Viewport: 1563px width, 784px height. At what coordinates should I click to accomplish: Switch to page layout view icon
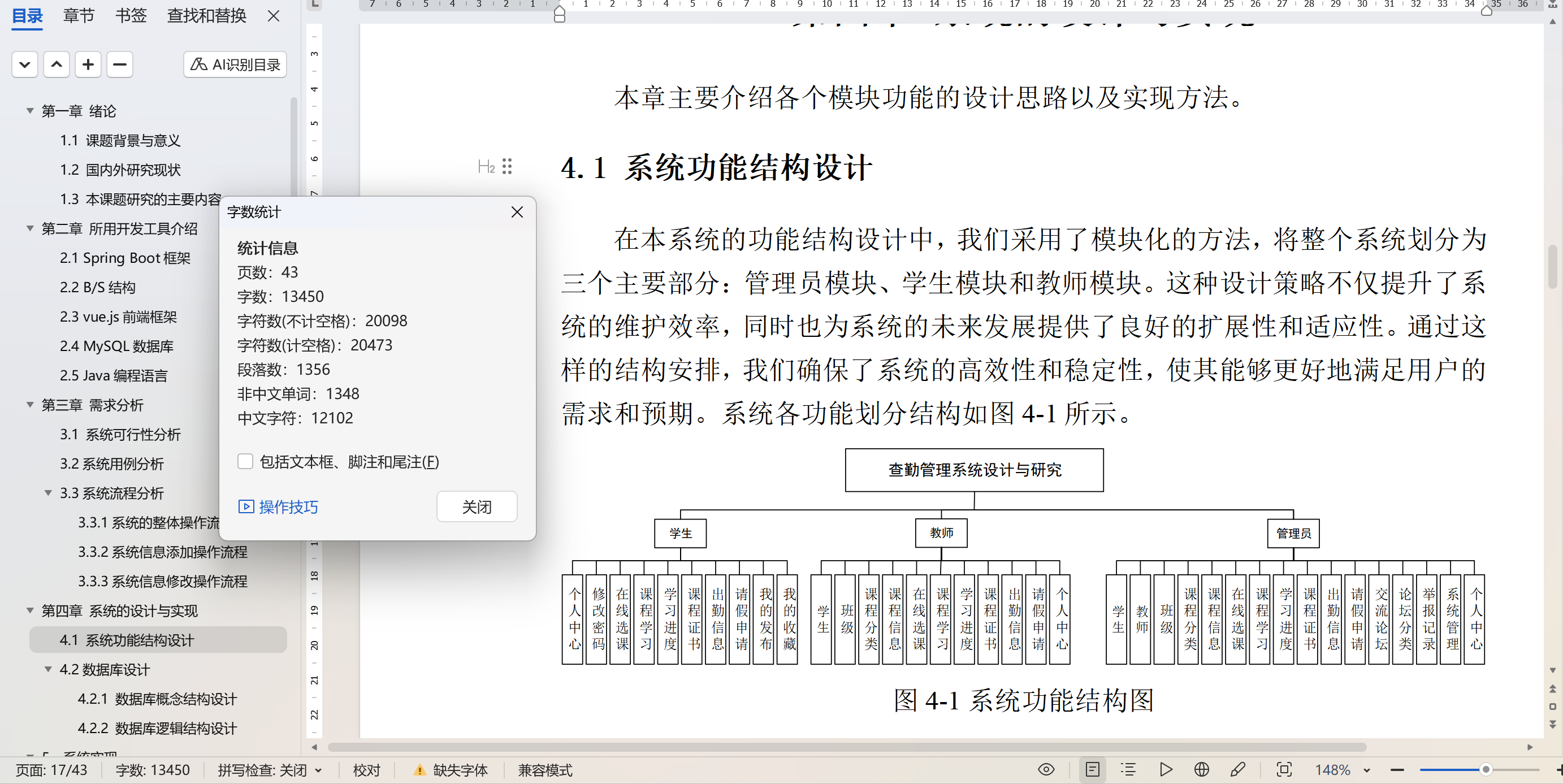[x=1092, y=769]
